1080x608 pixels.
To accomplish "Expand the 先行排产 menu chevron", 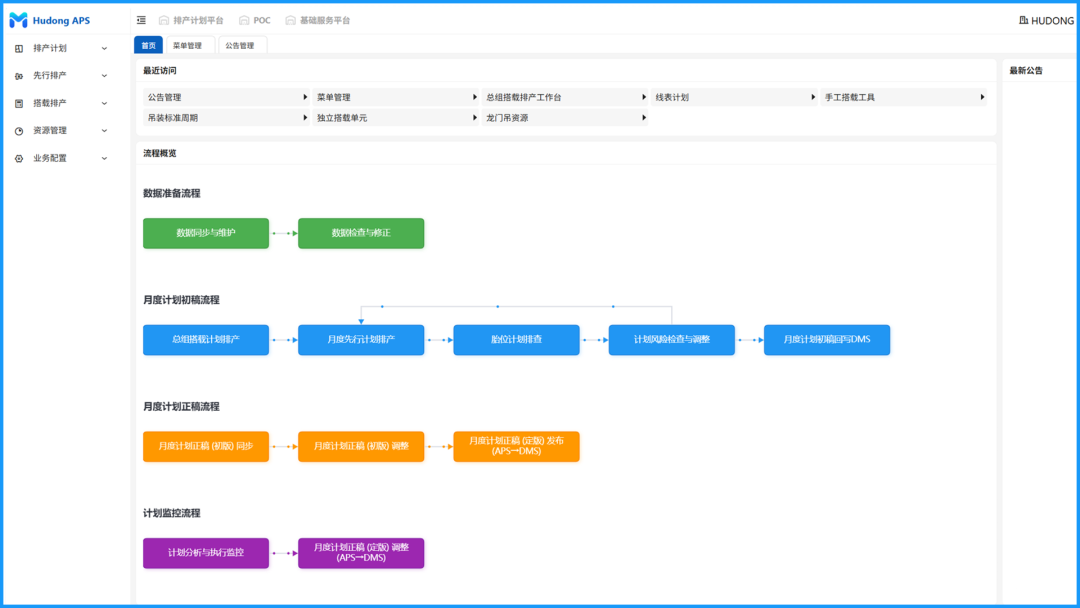I will point(104,76).
